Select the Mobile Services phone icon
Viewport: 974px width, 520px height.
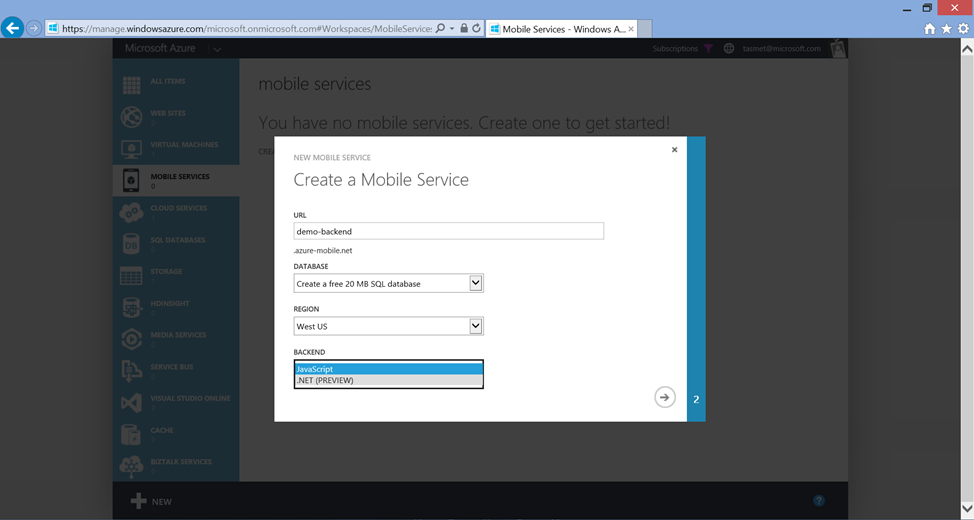[131, 180]
